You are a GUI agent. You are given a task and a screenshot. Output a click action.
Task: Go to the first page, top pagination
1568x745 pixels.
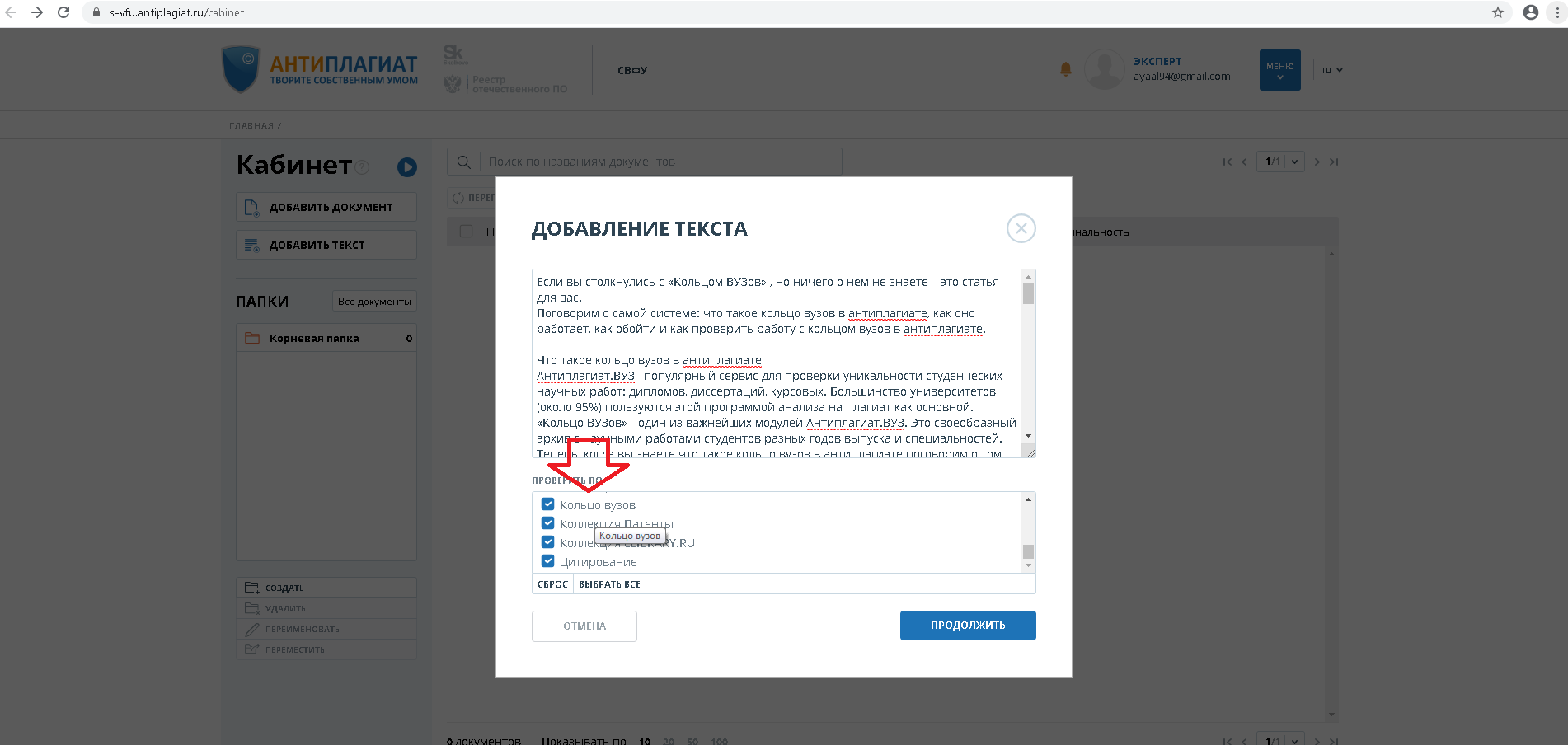point(1227,162)
